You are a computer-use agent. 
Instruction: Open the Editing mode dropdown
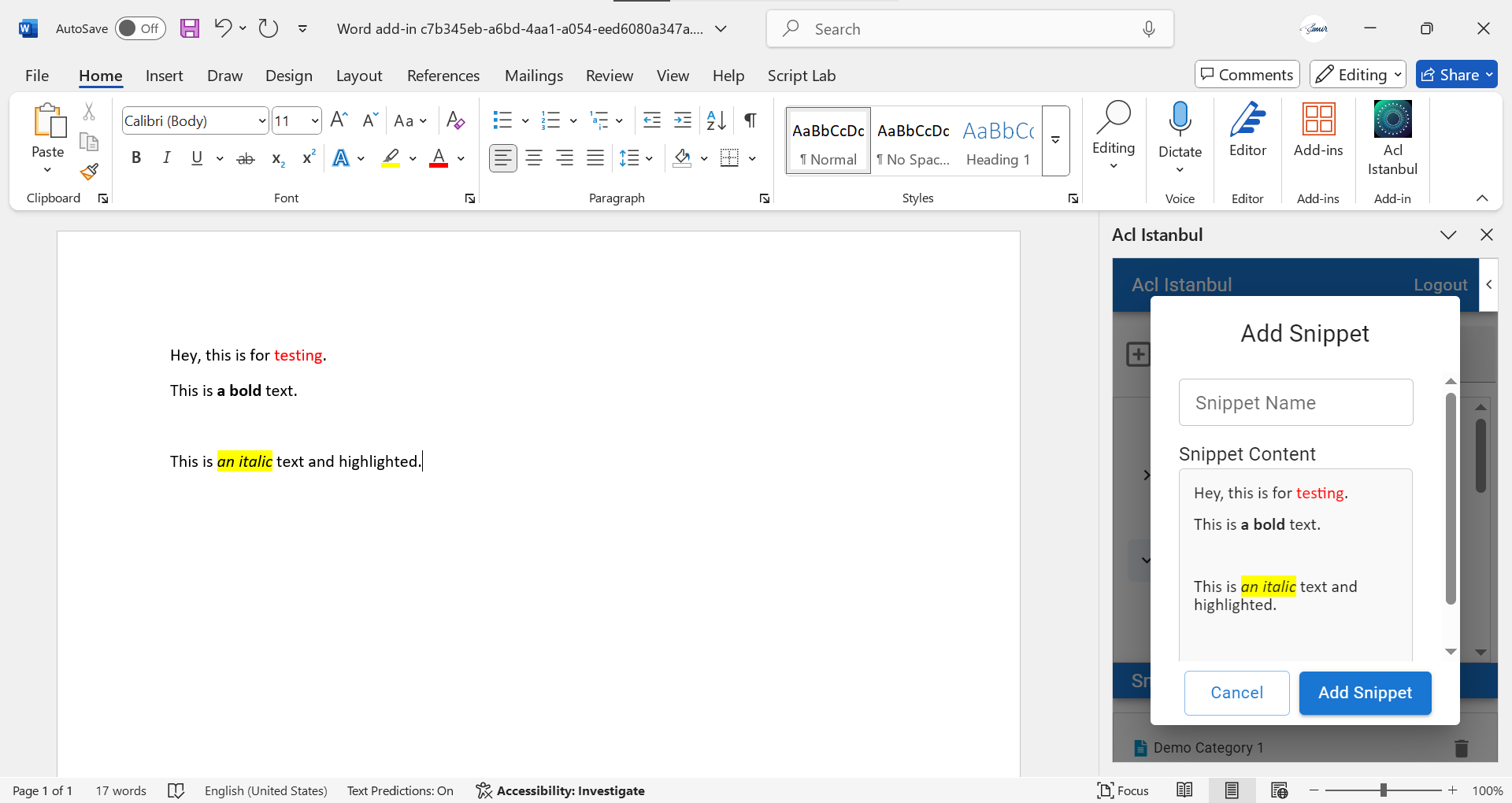click(1358, 75)
